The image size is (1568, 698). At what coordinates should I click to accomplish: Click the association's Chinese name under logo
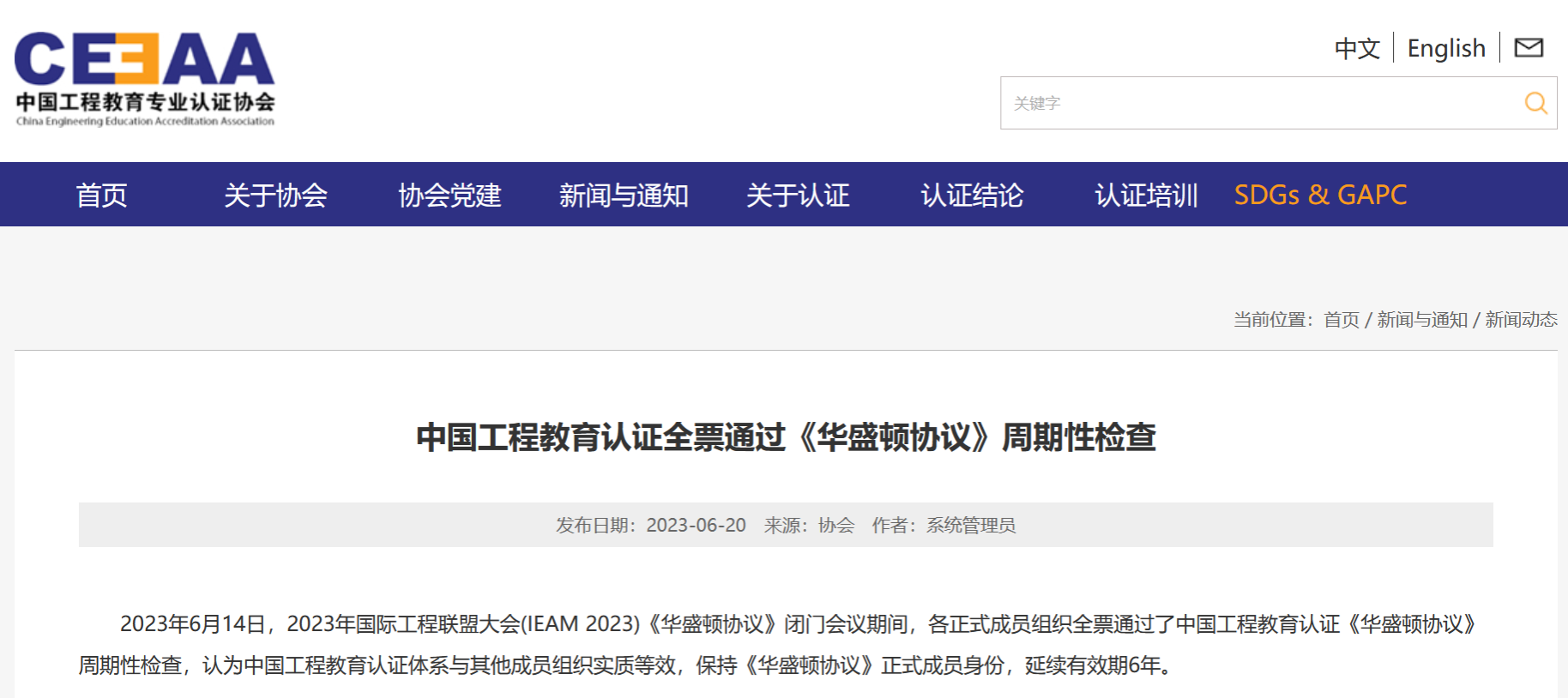click(x=145, y=102)
